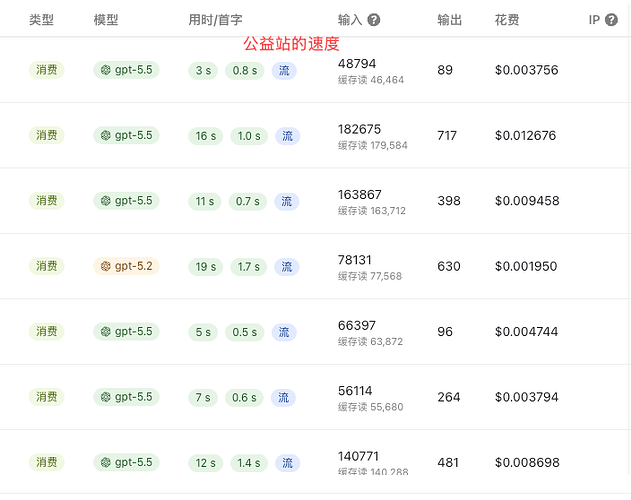Click the 消费 tag in the $0.003756 row
Screen dimensions: 631x500
pos(47,70)
